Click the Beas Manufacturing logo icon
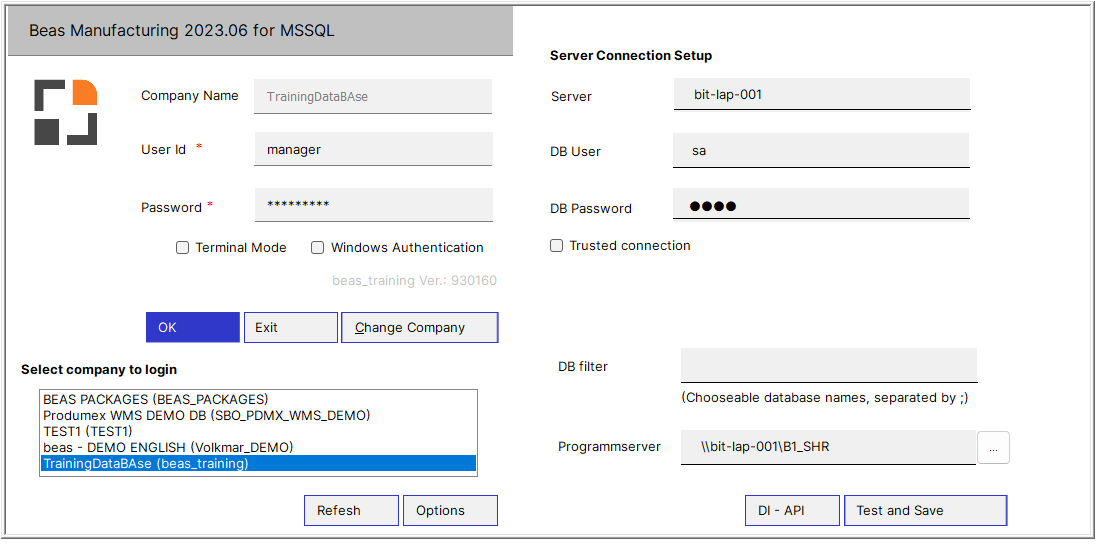1098x545 pixels. click(66, 111)
